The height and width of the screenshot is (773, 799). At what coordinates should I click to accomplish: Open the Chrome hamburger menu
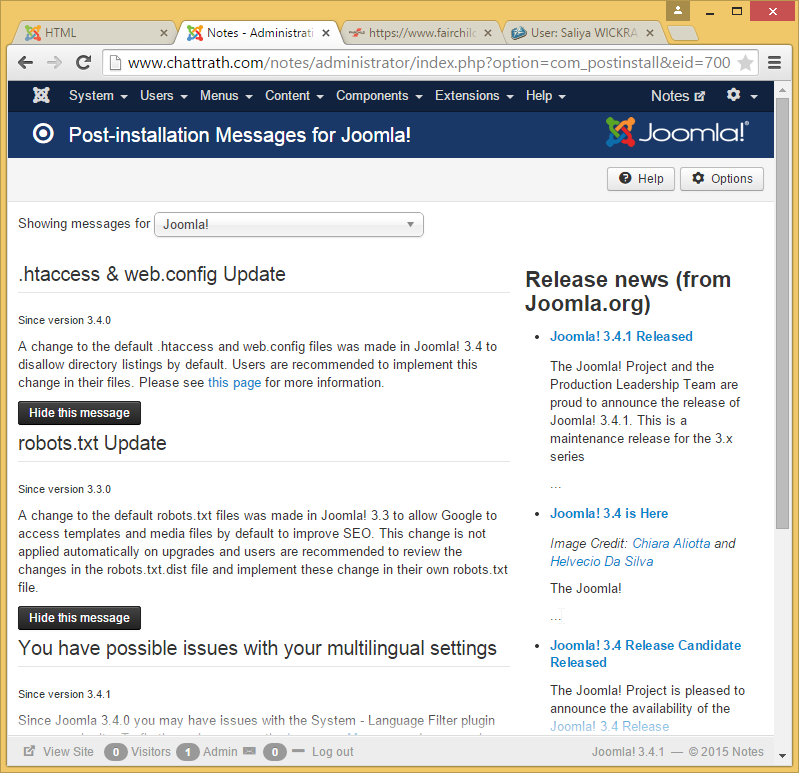point(775,62)
